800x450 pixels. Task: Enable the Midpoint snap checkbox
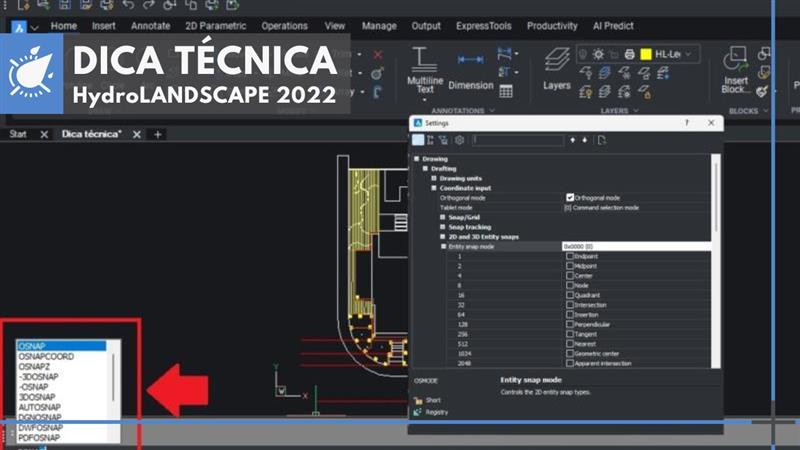[570, 266]
